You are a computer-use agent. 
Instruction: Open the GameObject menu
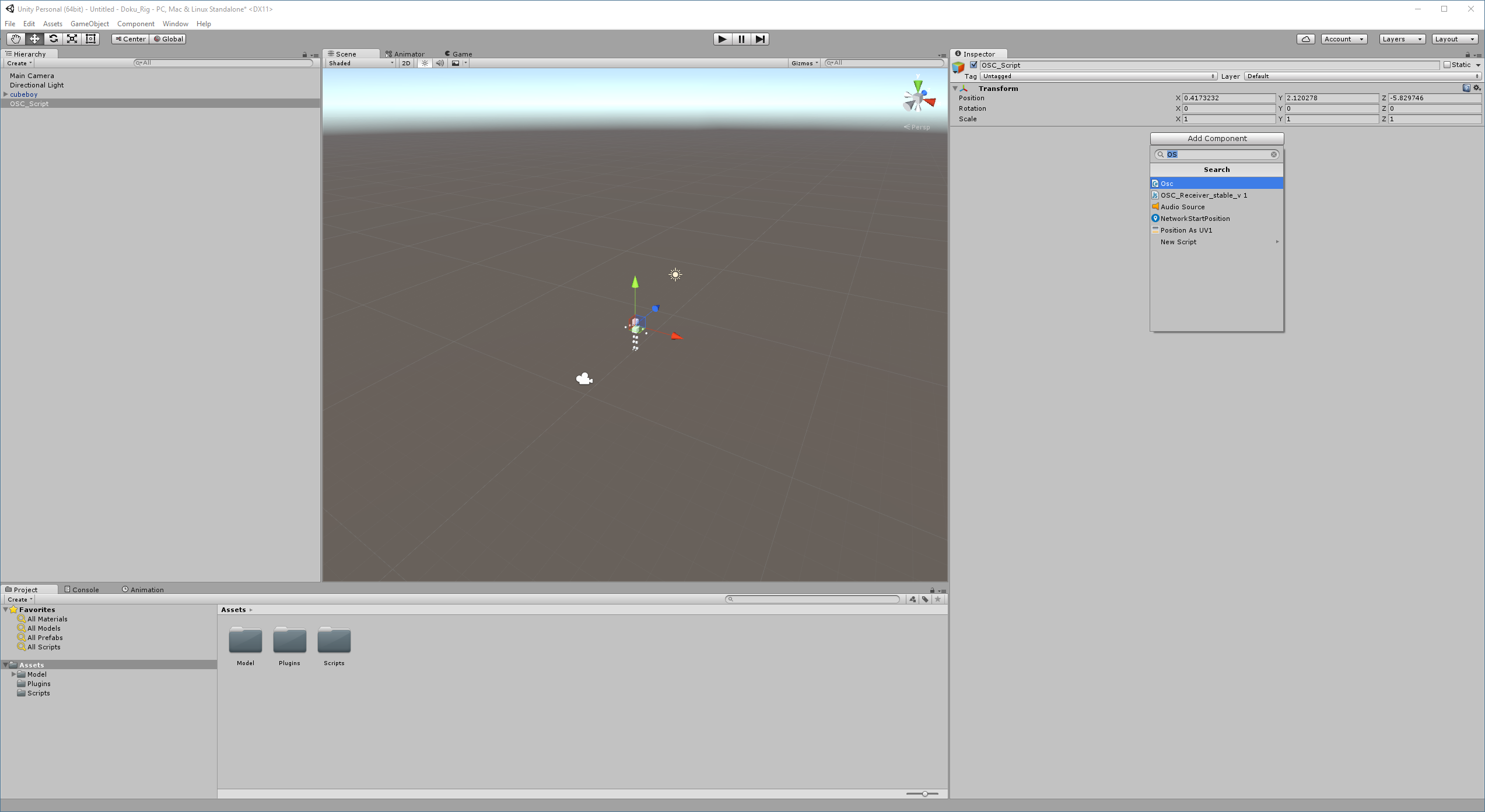[x=89, y=24]
